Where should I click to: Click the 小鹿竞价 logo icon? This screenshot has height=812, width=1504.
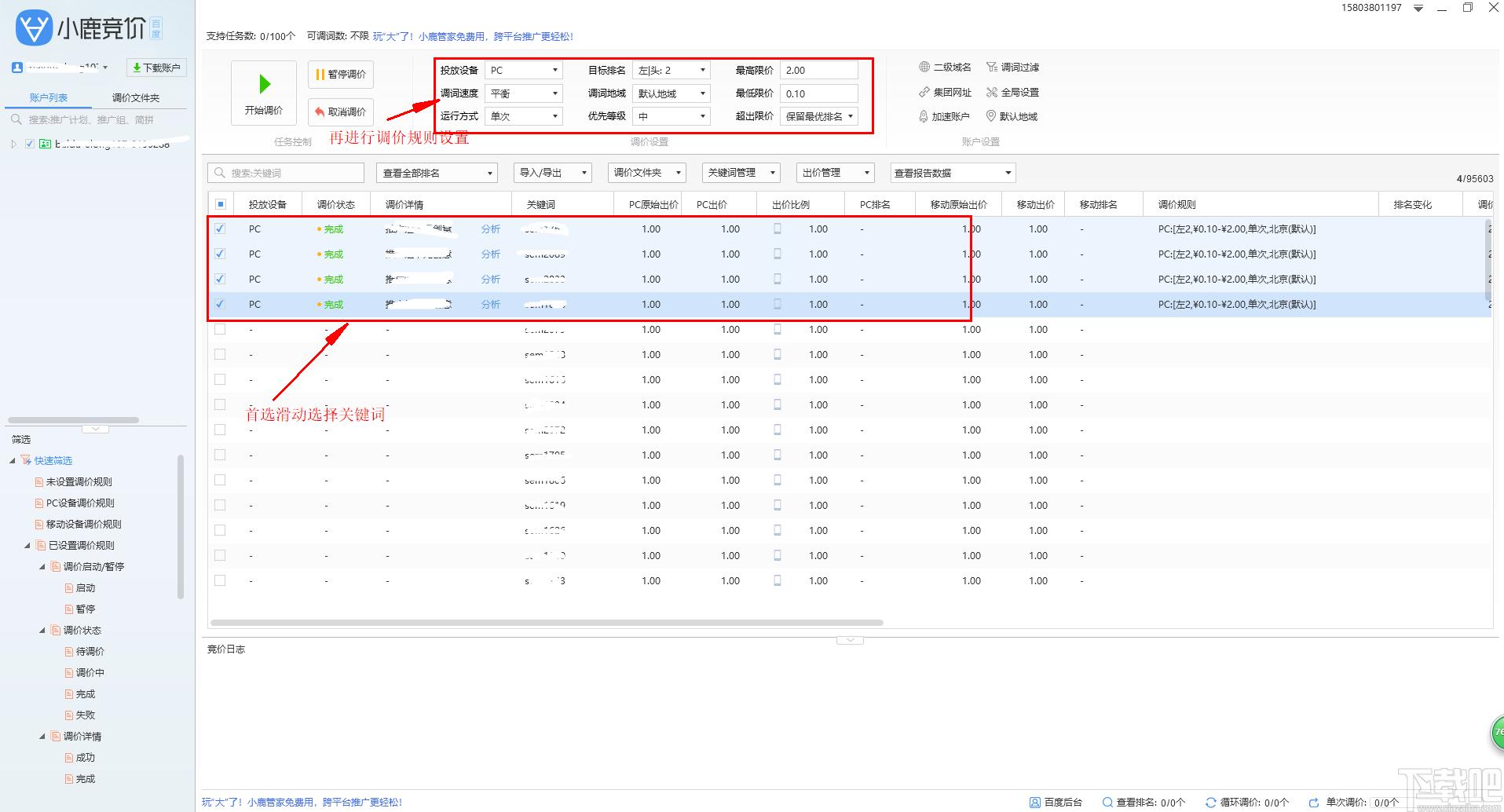coord(34,29)
